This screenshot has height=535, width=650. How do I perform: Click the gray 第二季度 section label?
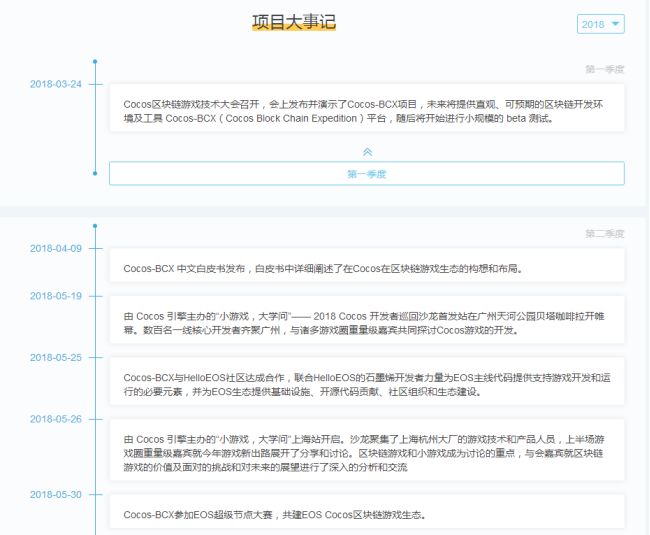pyautogui.click(x=604, y=234)
